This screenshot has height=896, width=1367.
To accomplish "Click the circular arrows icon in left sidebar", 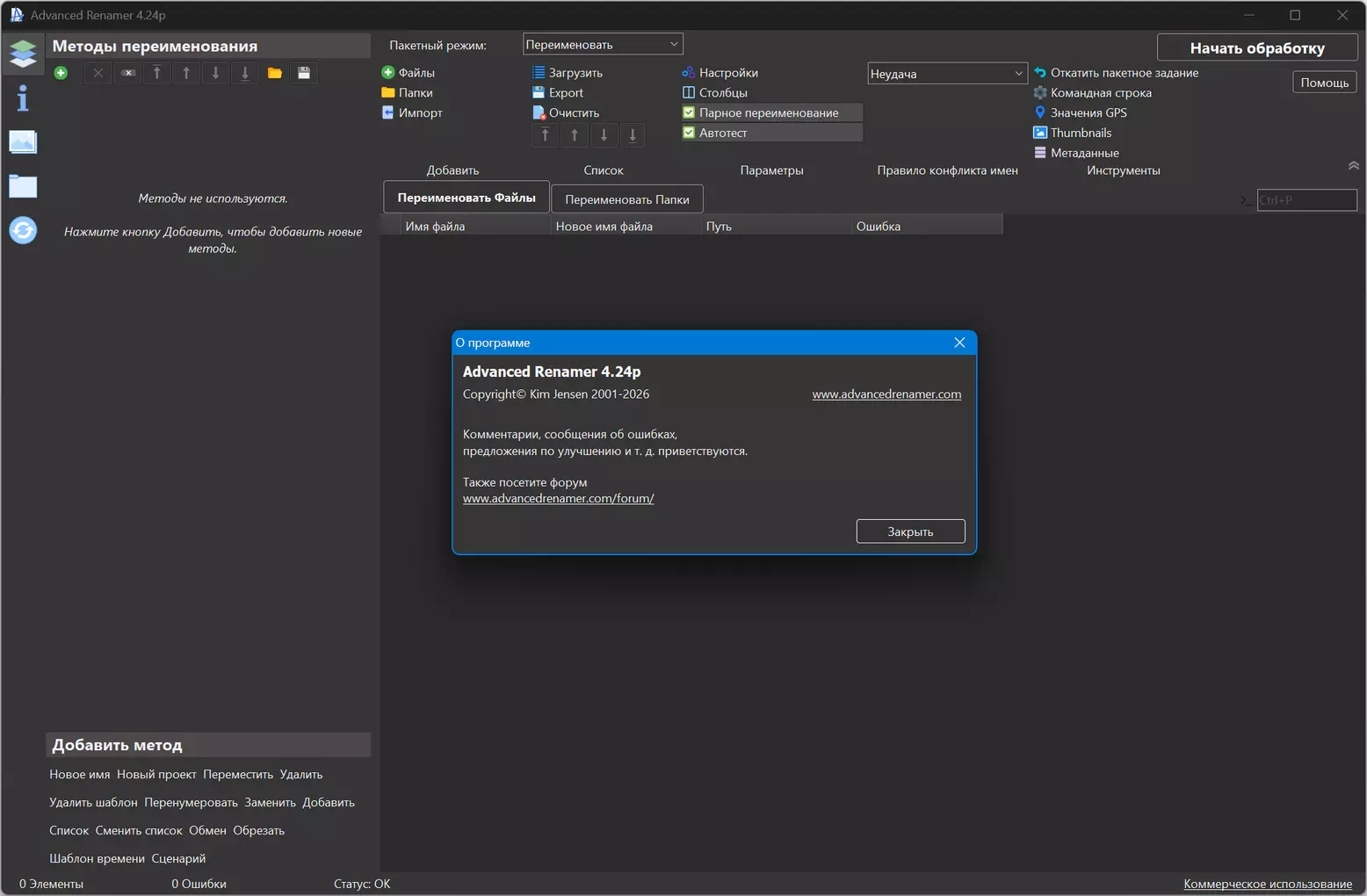I will pyautogui.click(x=23, y=230).
